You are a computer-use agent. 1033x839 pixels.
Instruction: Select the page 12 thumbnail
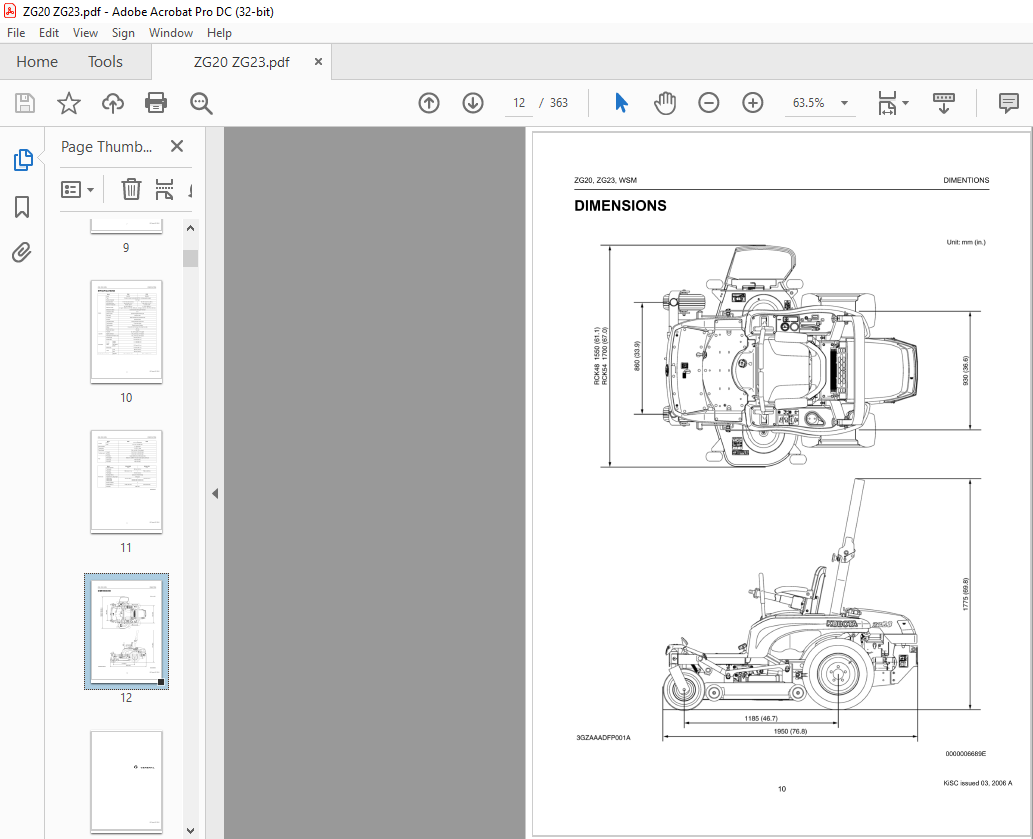(126, 632)
